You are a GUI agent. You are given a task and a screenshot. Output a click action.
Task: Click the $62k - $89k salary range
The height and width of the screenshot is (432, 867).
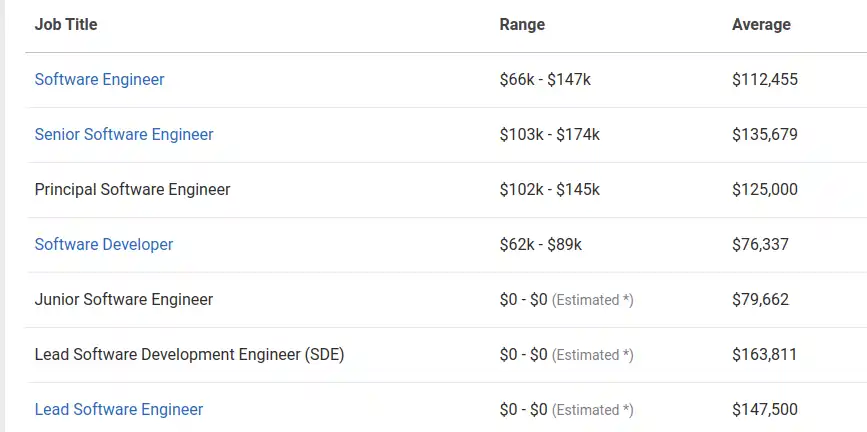tap(541, 244)
